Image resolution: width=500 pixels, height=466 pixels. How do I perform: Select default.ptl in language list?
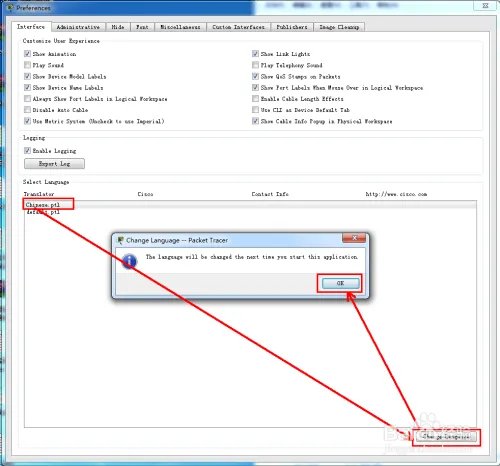tap(43, 212)
